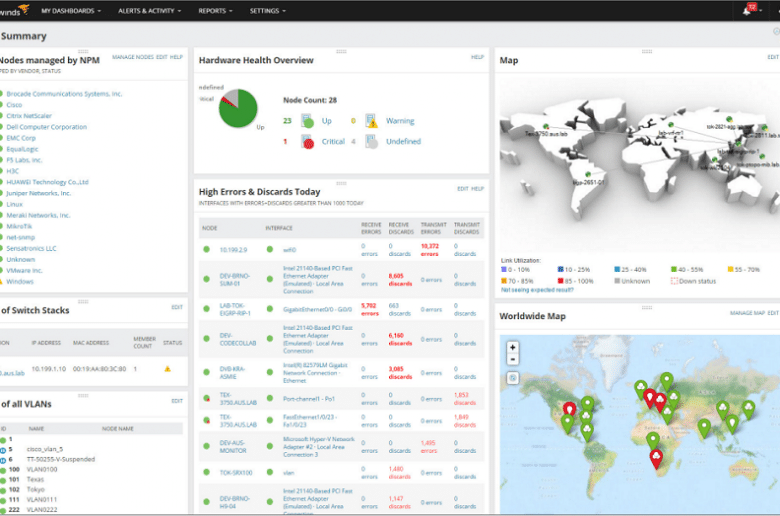Click Edit in VLANs panel

[x=177, y=401]
